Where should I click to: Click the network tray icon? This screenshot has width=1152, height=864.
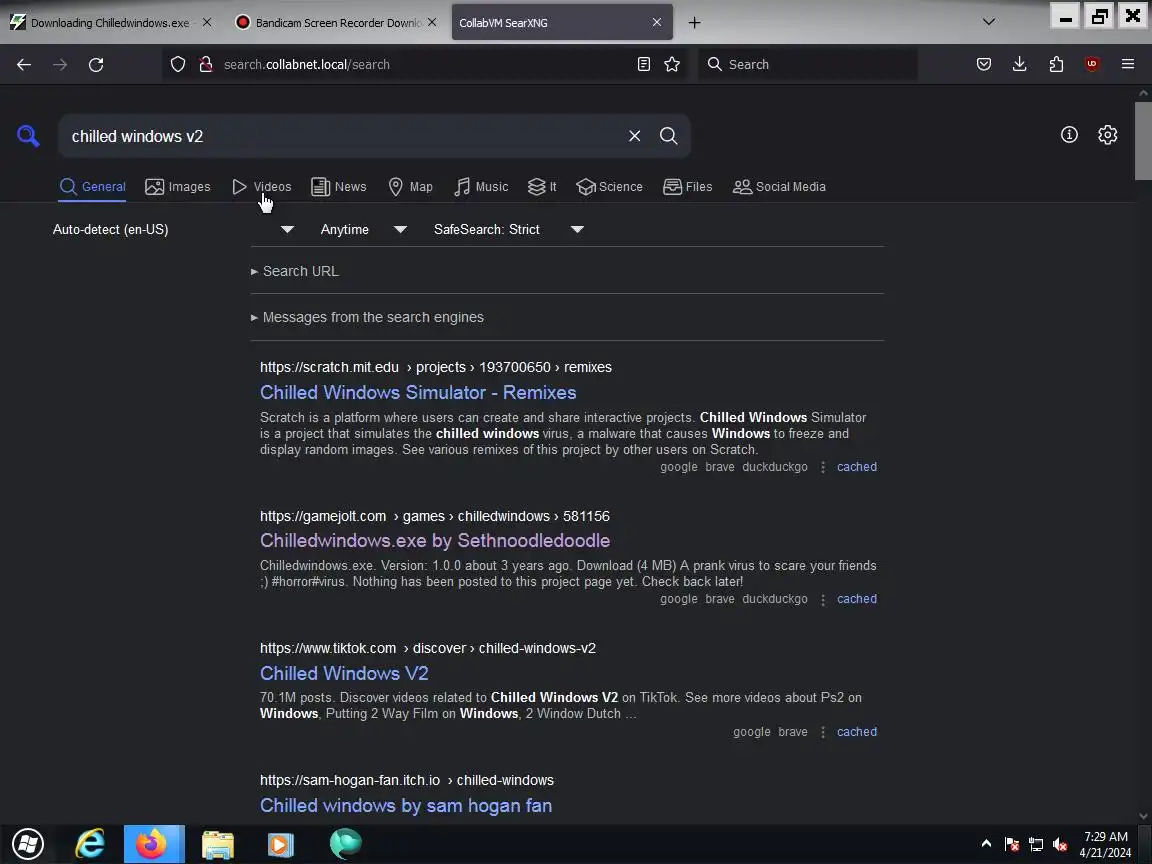point(1036,844)
